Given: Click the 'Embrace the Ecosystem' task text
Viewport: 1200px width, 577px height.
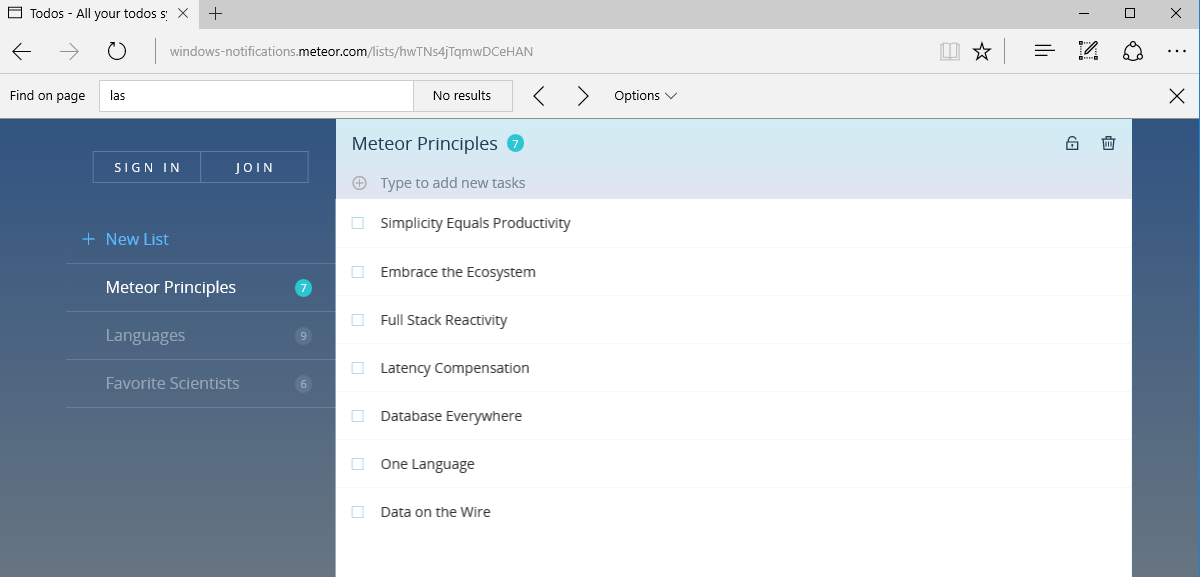Looking at the screenshot, I should [x=458, y=271].
